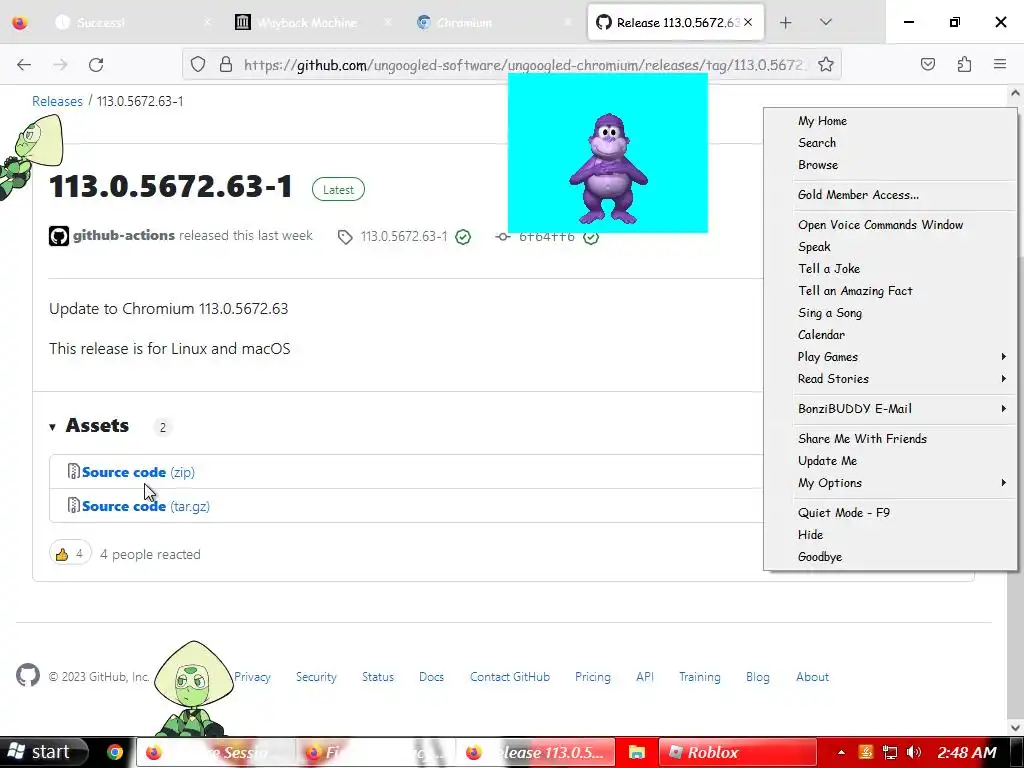Choose Hide in BonziBUDDY menu

coord(890,535)
